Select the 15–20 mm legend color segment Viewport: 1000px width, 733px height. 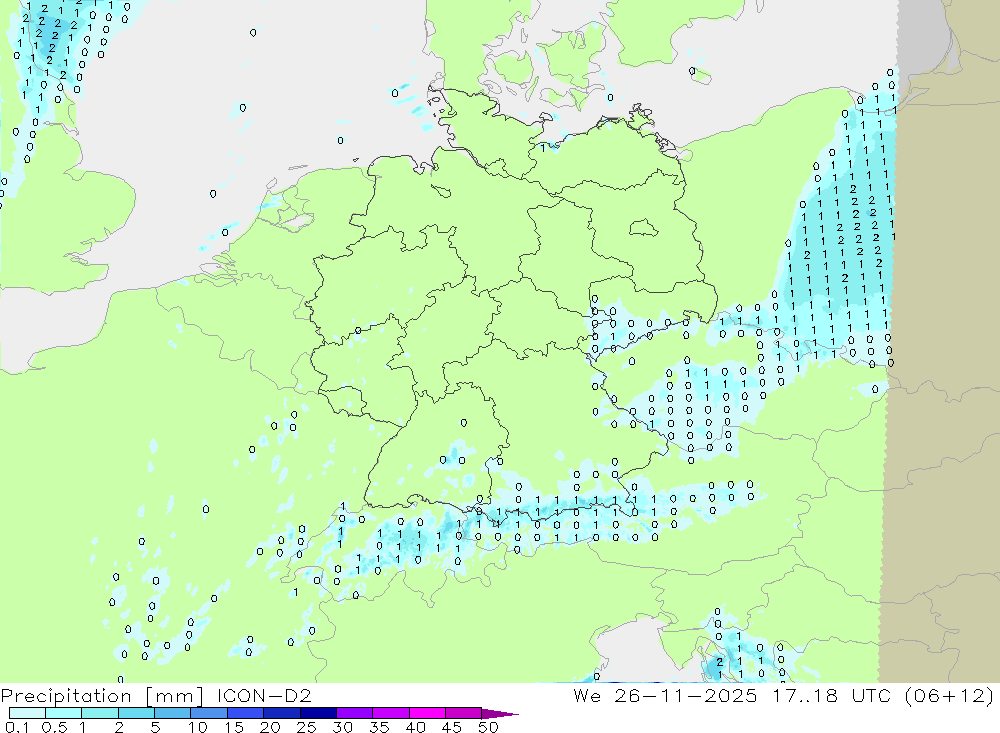[x=245, y=713]
